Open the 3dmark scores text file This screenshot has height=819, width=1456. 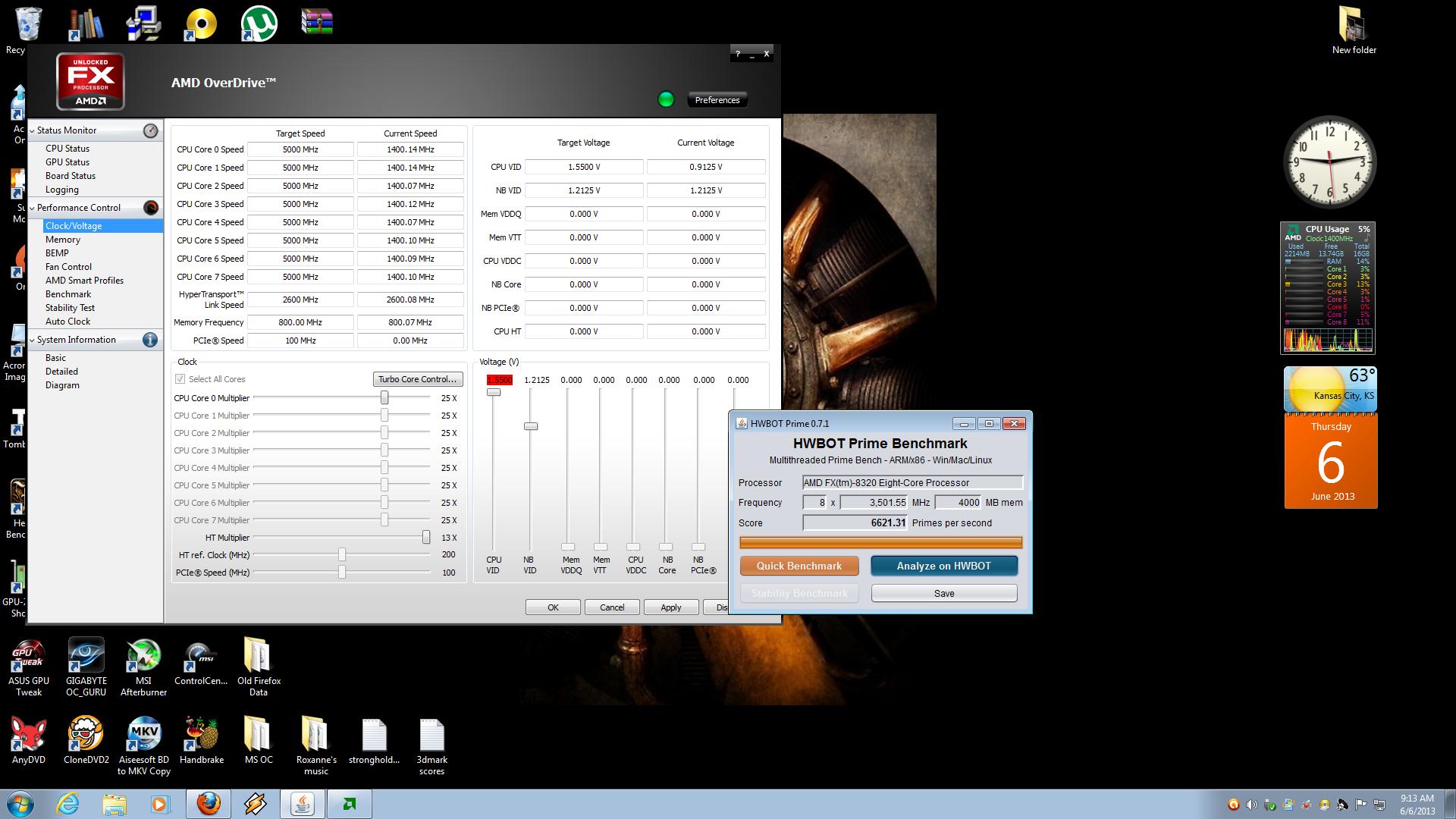431,746
